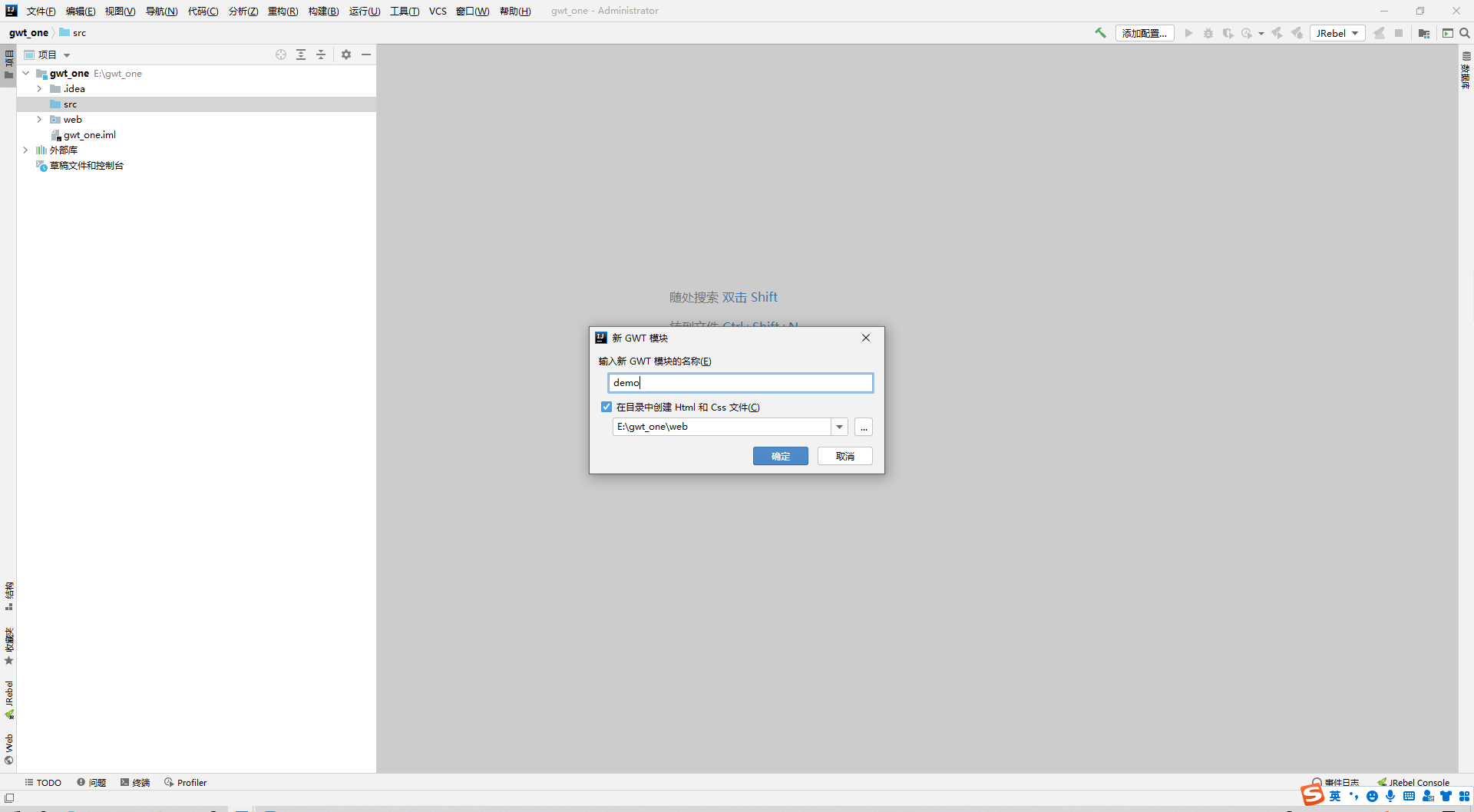Click the Sogou emoji panel icon

(1373, 796)
